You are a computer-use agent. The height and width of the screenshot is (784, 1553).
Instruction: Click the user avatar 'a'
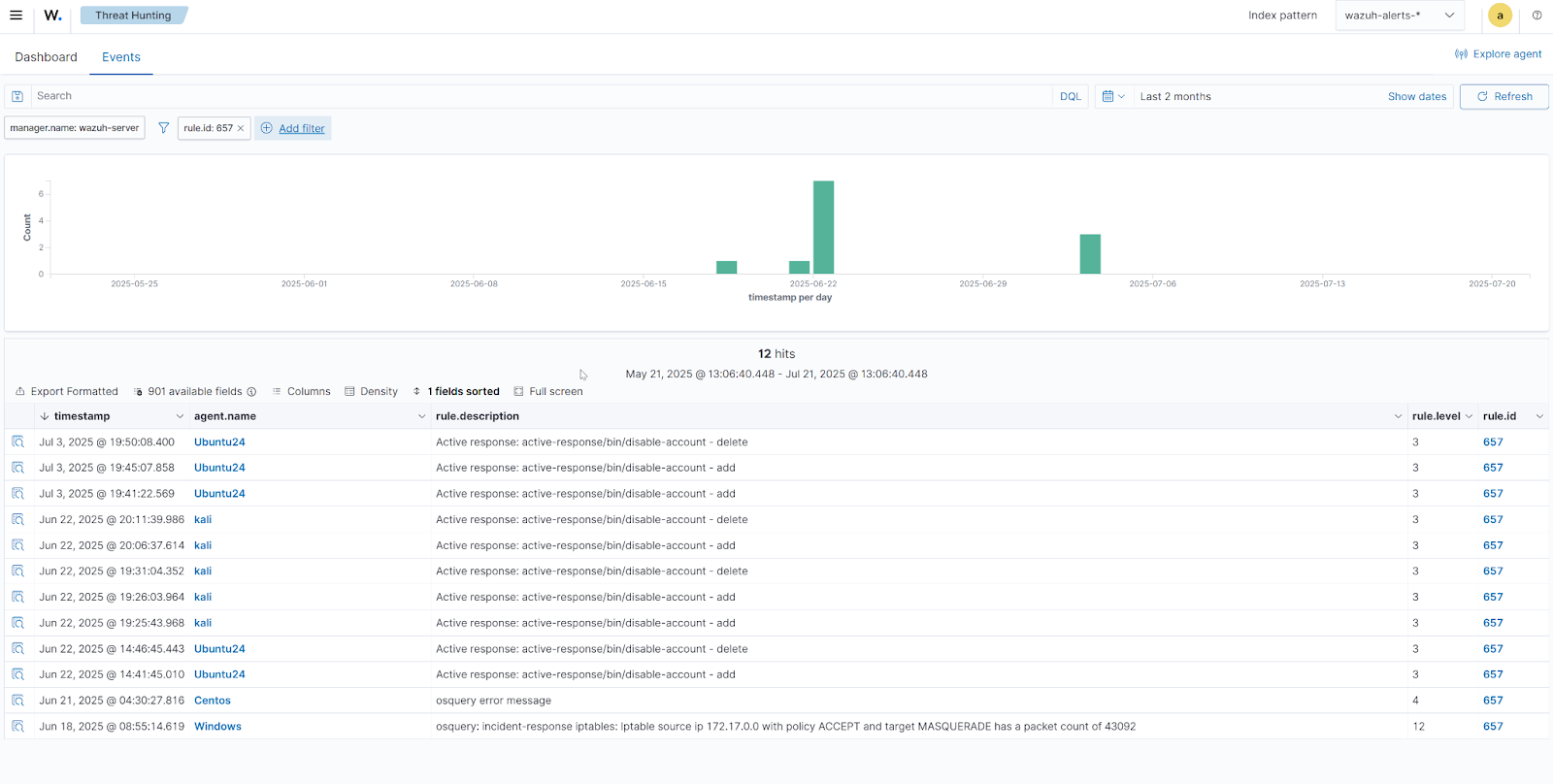point(1500,16)
